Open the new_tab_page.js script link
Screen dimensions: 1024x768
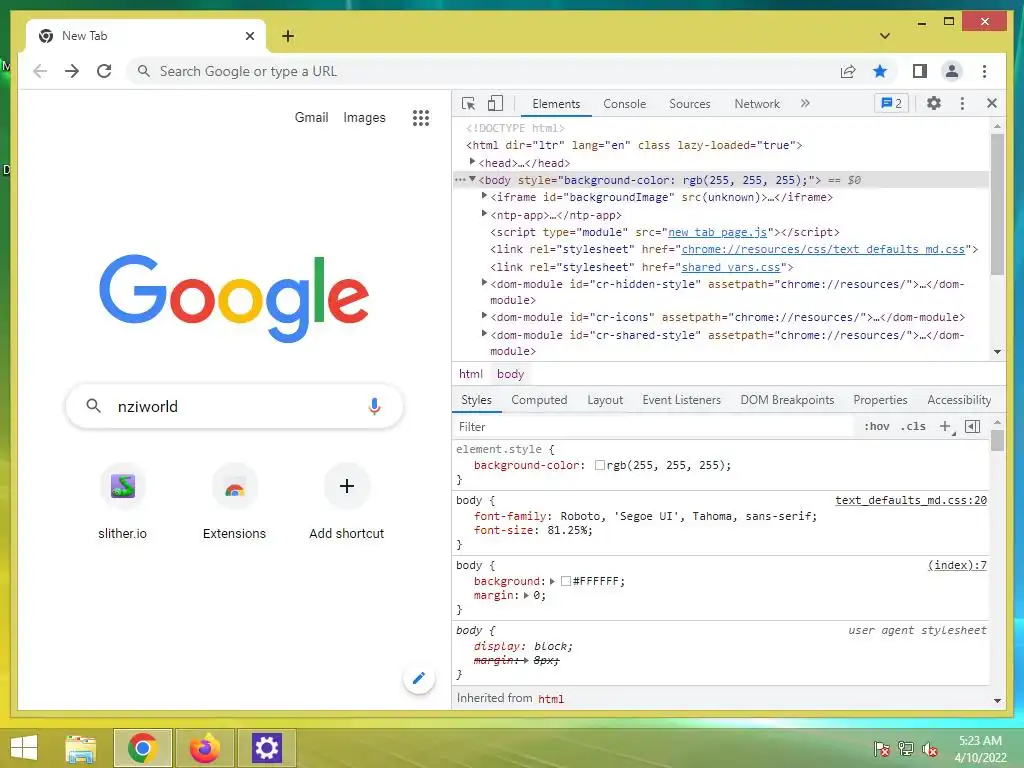(718, 232)
